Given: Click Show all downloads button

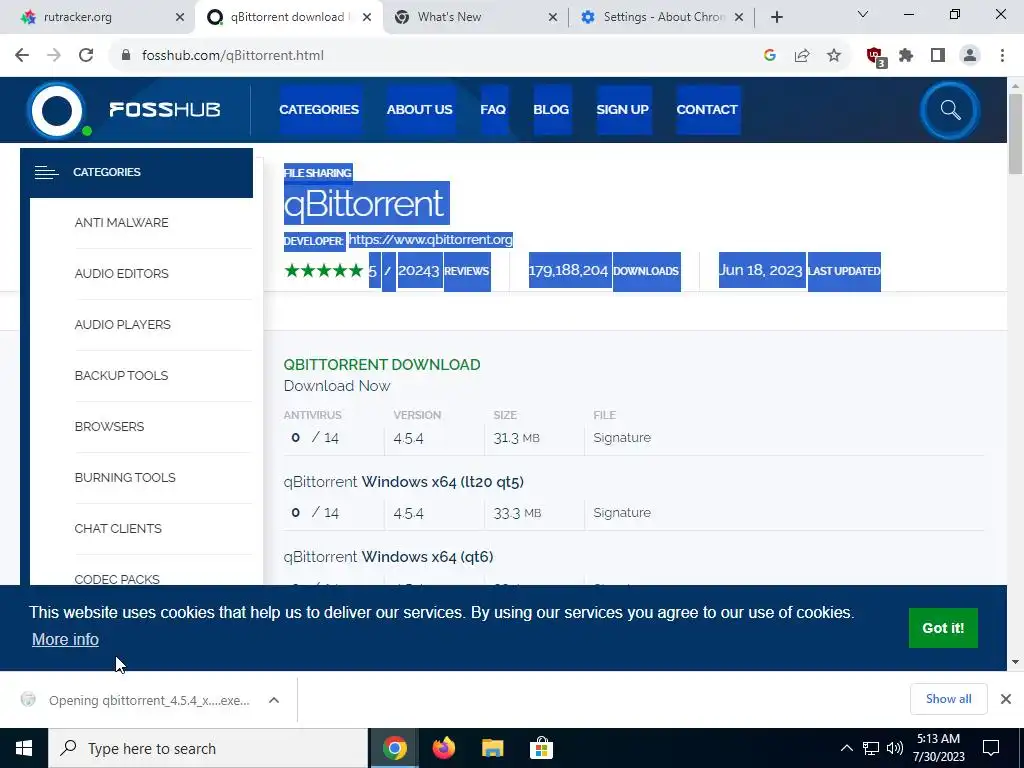Looking at the screenshot, I should tap(948, 699).
